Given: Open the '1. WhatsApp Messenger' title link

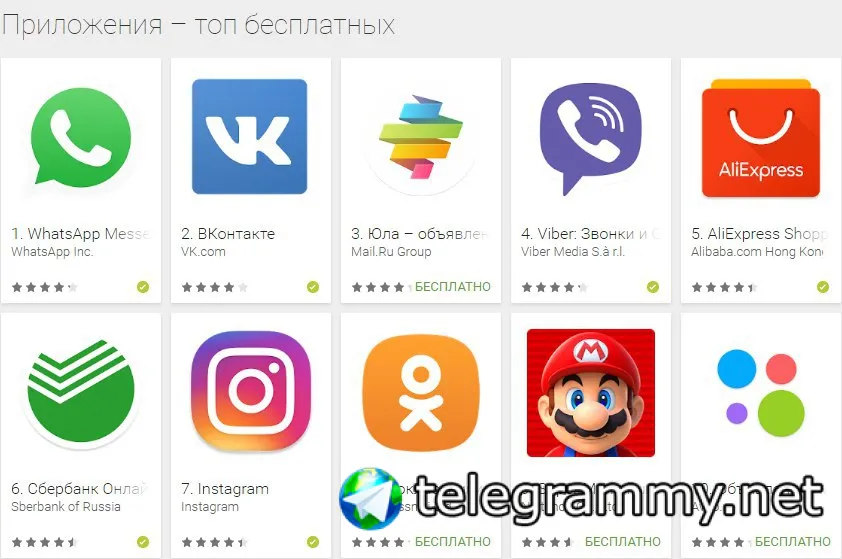Looking at the screenshot, I should tap(82, 234).
